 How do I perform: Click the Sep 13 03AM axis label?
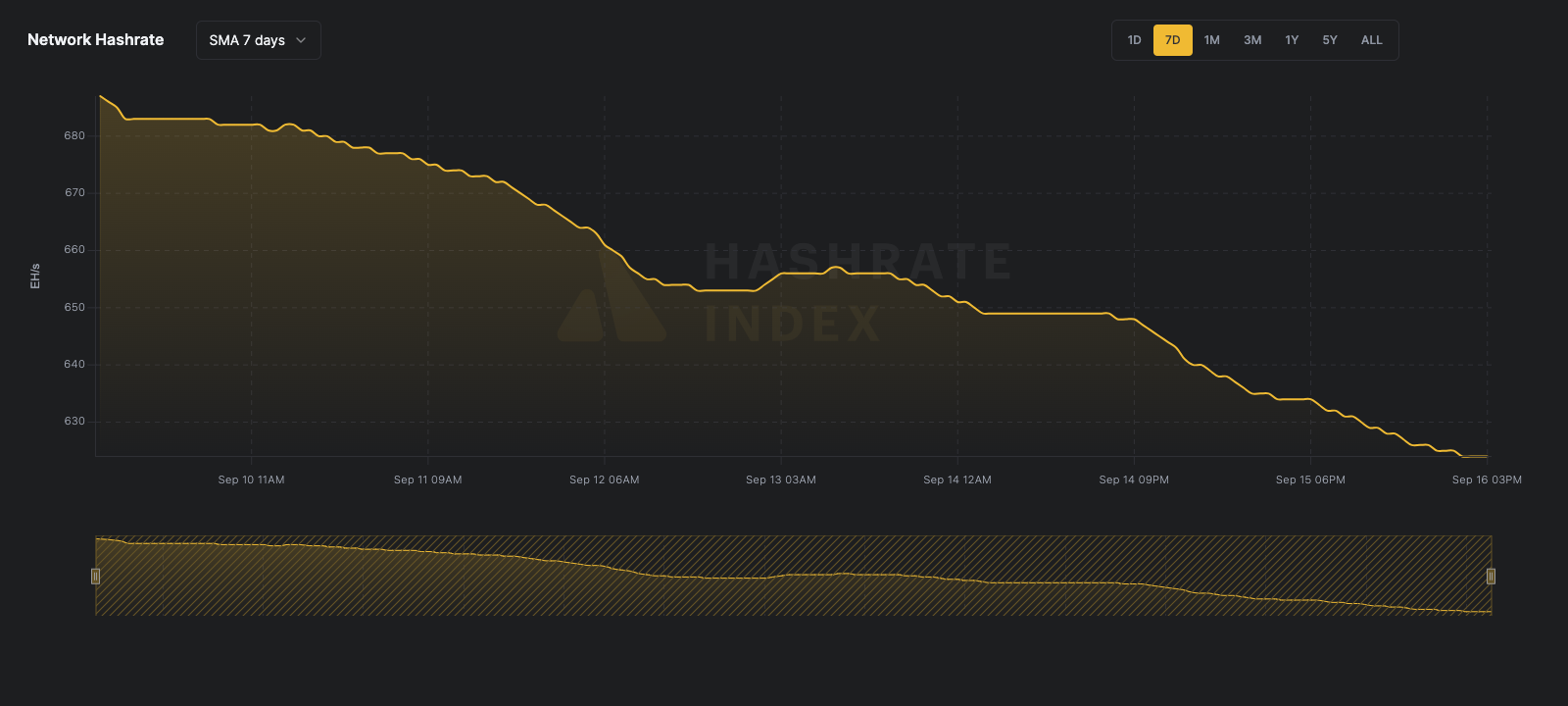pos(781,479)
